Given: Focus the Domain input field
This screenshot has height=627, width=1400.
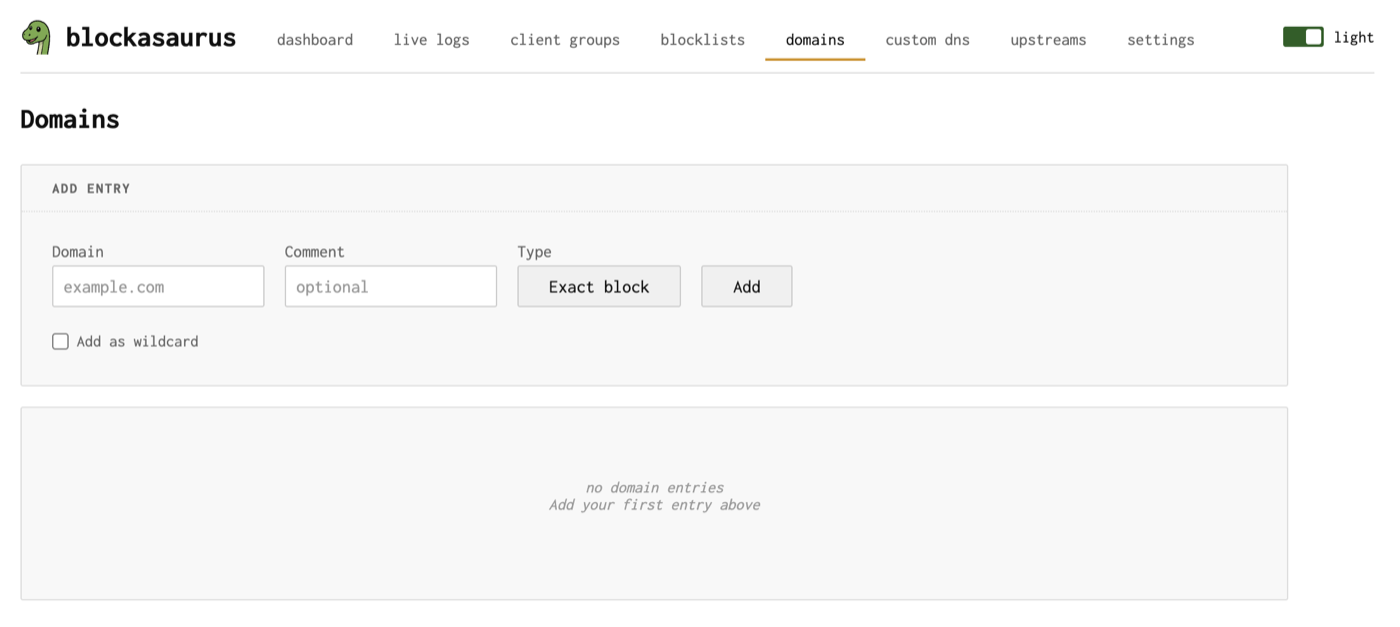Looking at the screenshot, I should coord(157,286).
